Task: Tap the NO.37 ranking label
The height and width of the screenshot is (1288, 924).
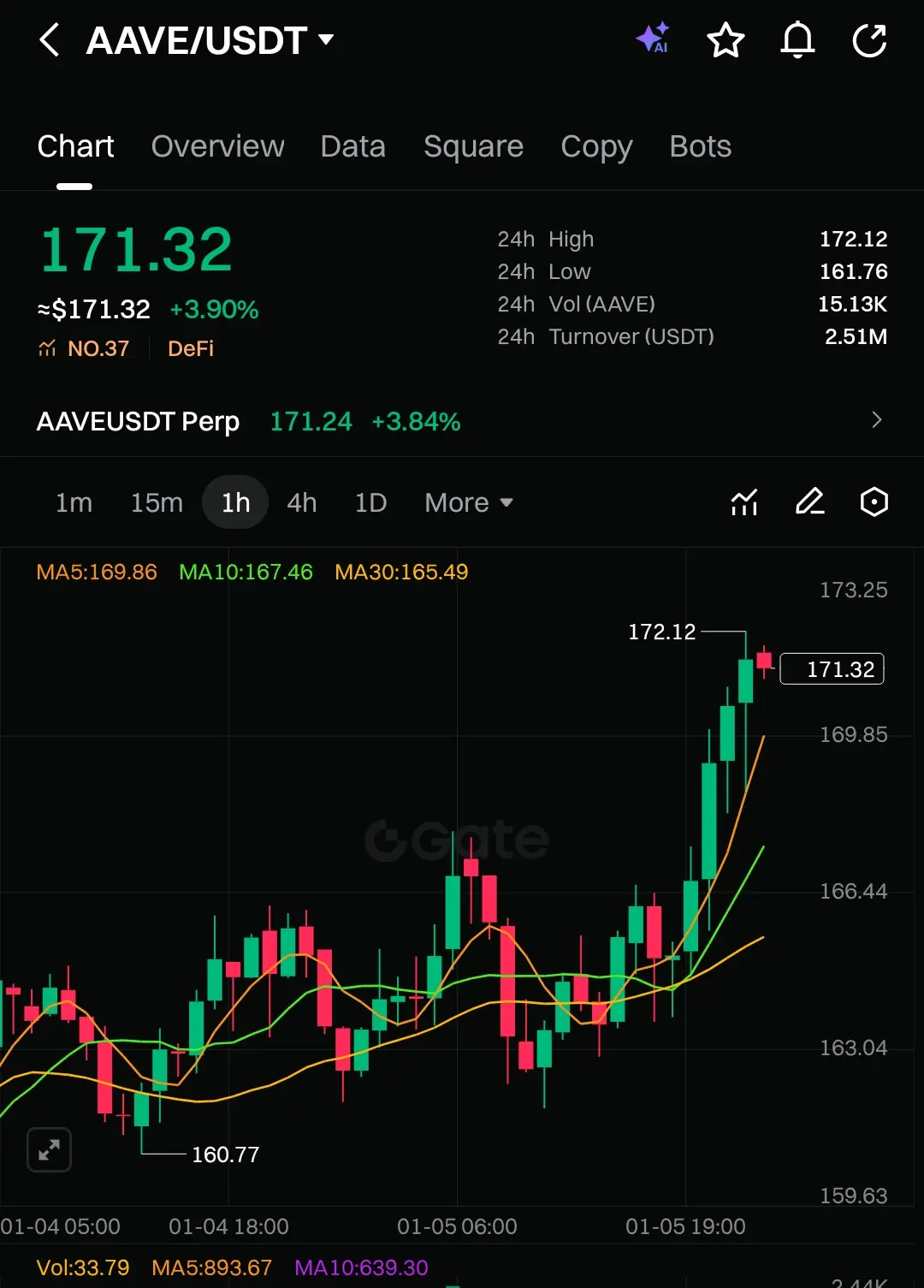Action: 84,348
